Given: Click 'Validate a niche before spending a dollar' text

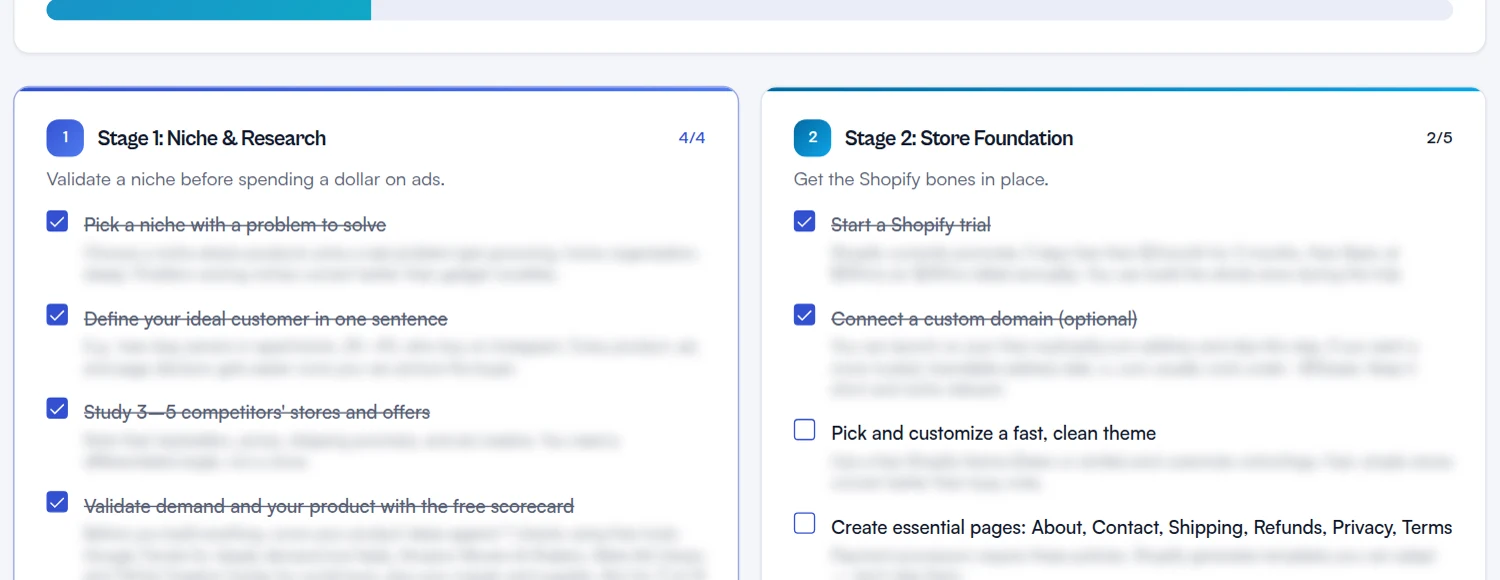Looking at the screenshot, I should tap(245, 180).
